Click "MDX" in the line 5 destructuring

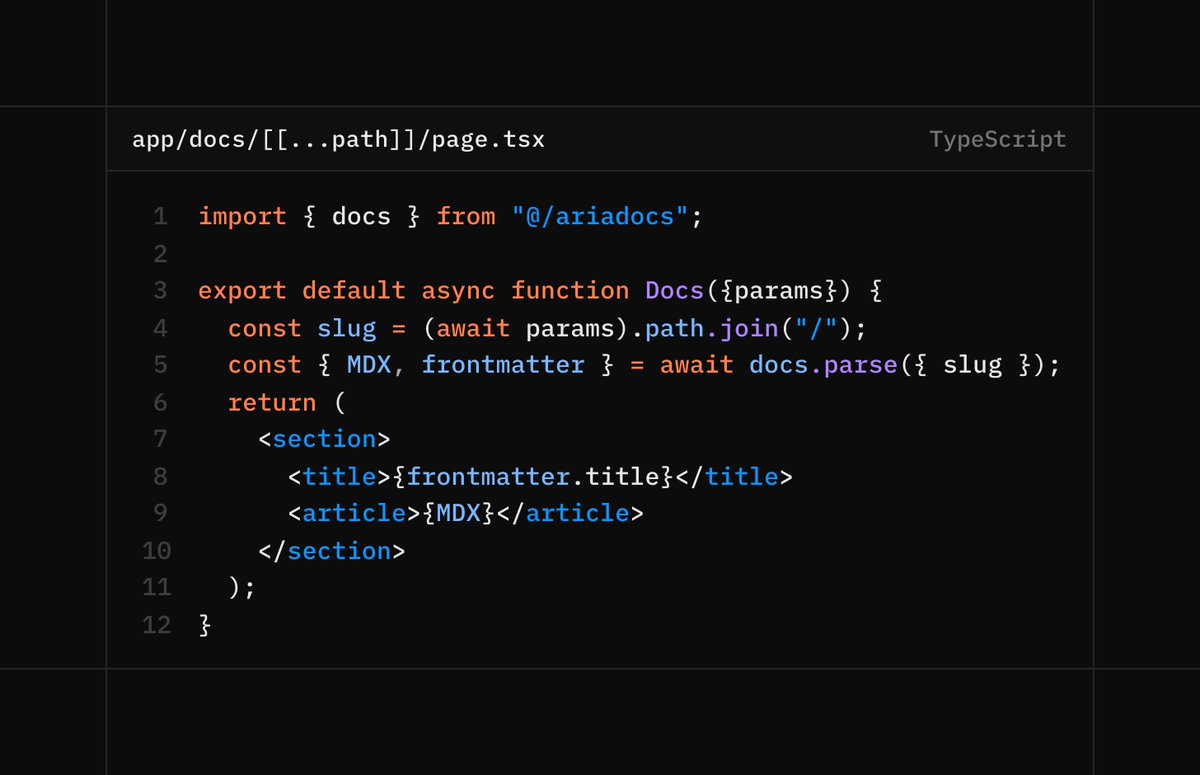coord(369,365)
